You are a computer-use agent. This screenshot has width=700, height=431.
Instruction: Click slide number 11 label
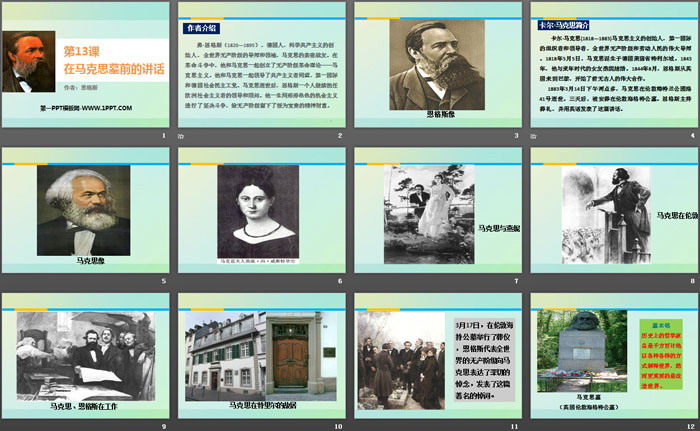514,427
